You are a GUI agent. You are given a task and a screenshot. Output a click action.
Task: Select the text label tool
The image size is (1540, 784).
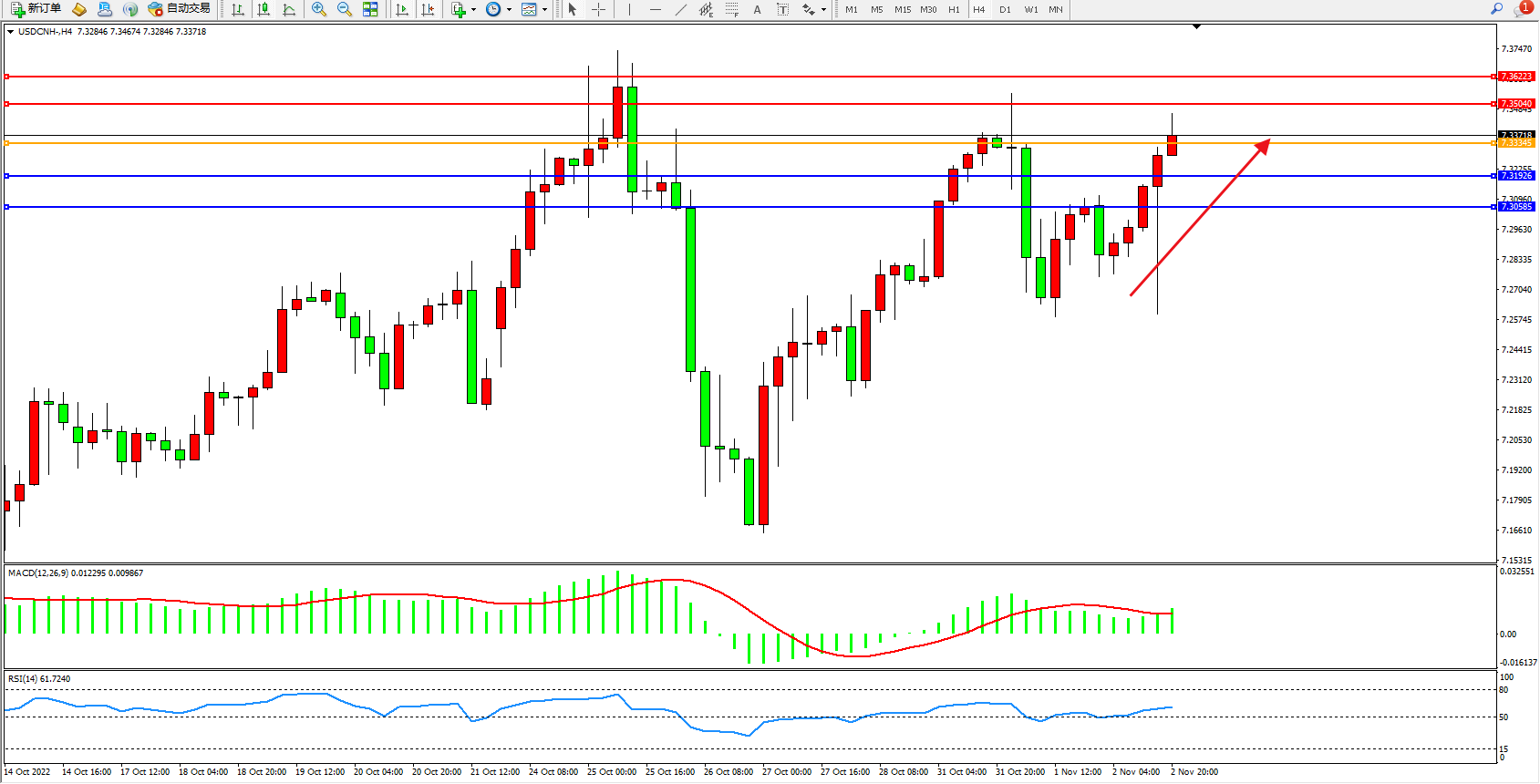pos(782,9)
